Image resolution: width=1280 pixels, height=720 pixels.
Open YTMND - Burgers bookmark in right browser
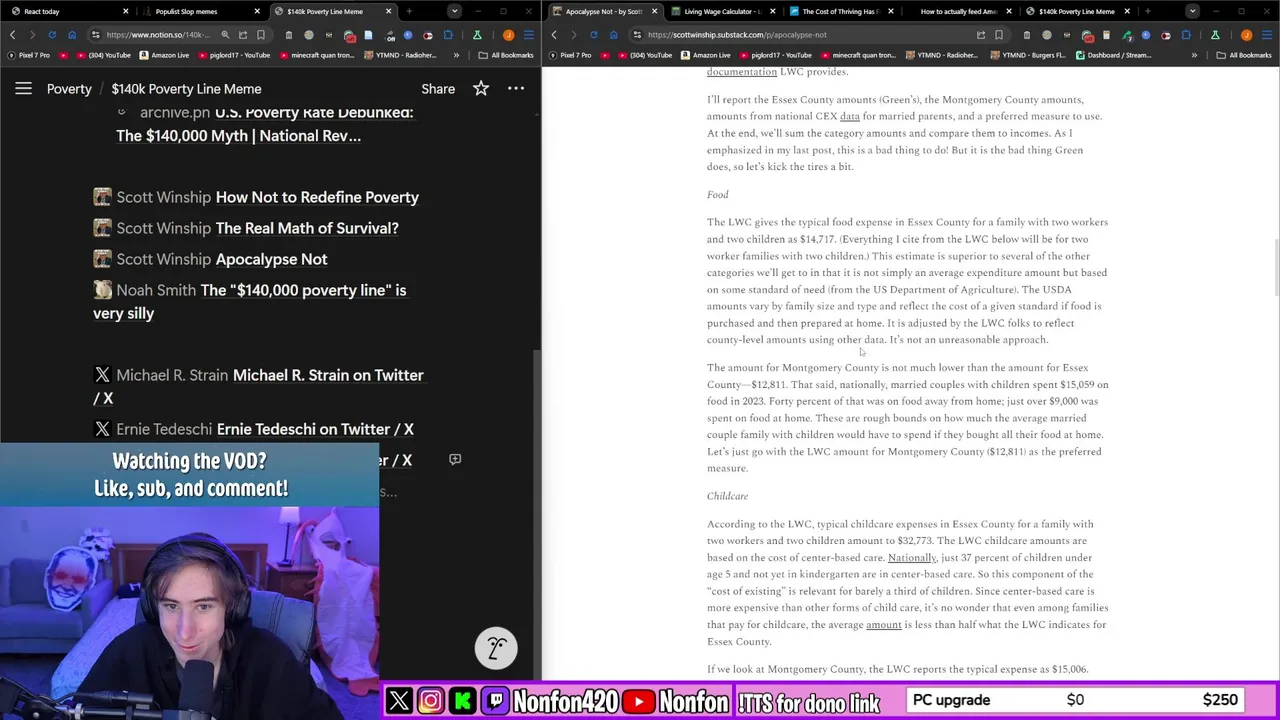coord(1029,55)
